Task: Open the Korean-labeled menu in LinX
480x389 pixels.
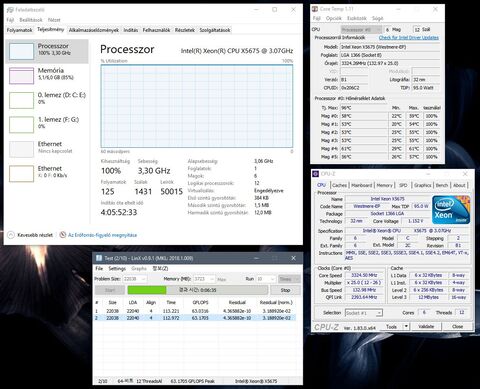Action: [160, 268]
